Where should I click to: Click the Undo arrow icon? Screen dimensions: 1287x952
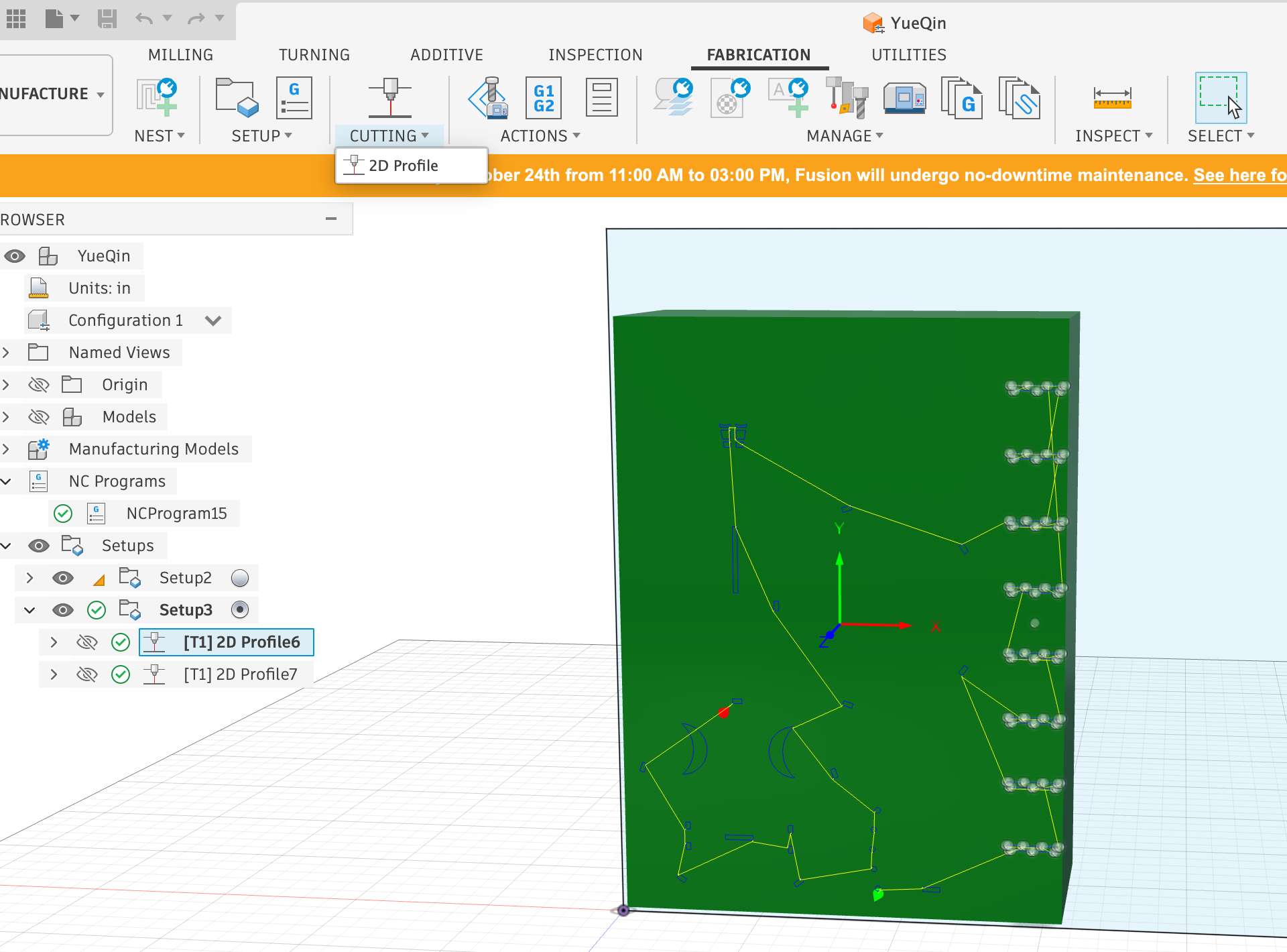[x=143, y=18]
